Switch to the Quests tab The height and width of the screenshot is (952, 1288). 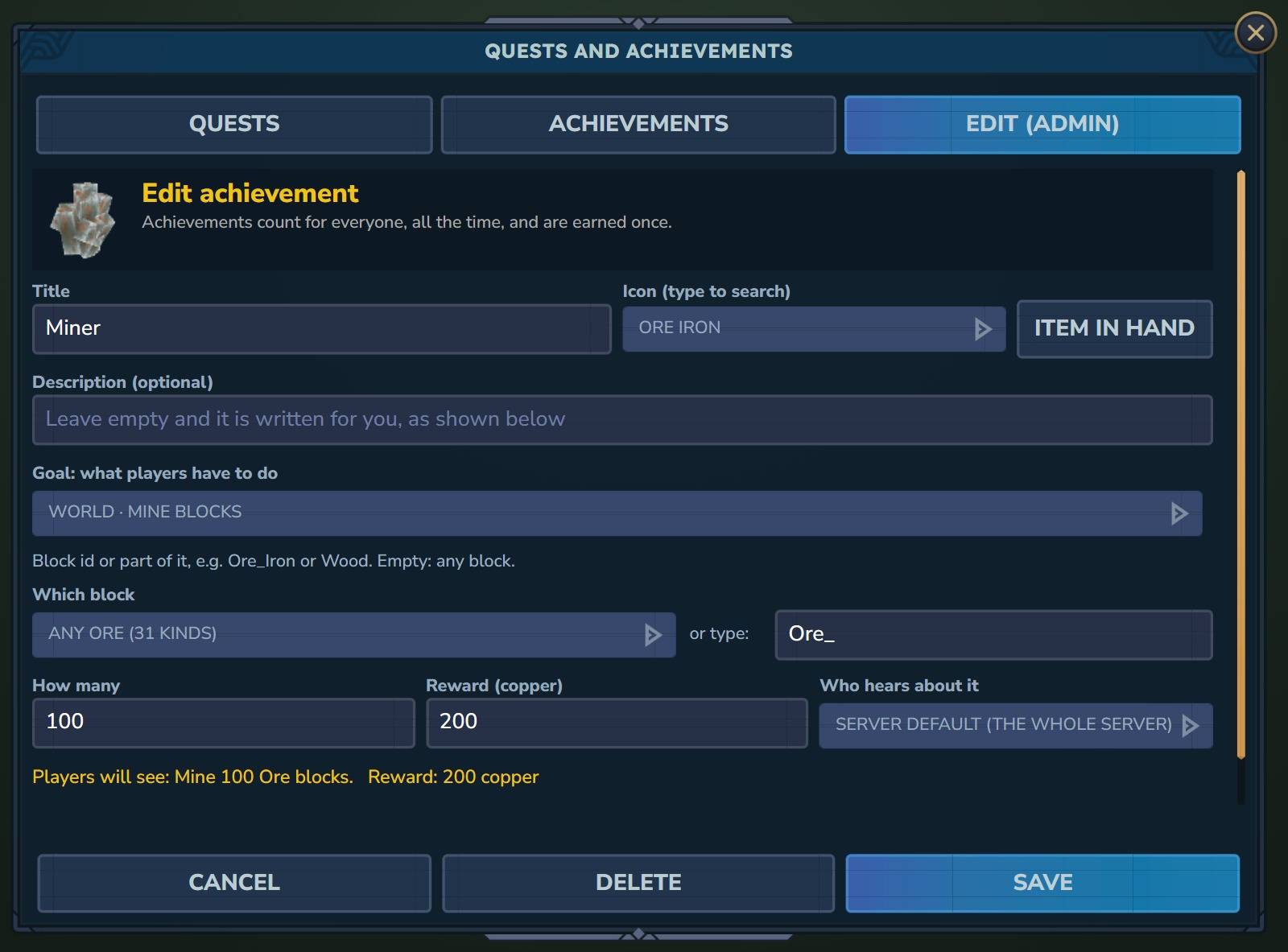point(234,124)
